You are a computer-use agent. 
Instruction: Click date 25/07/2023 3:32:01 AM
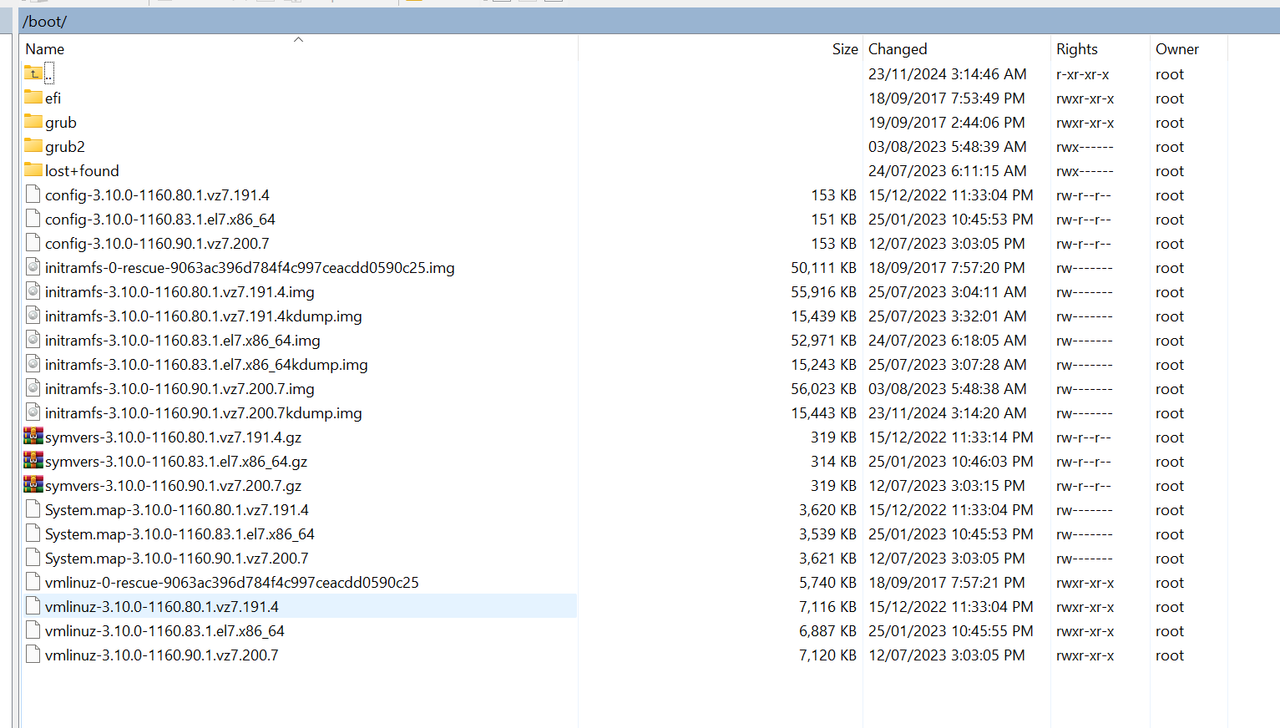947,316
